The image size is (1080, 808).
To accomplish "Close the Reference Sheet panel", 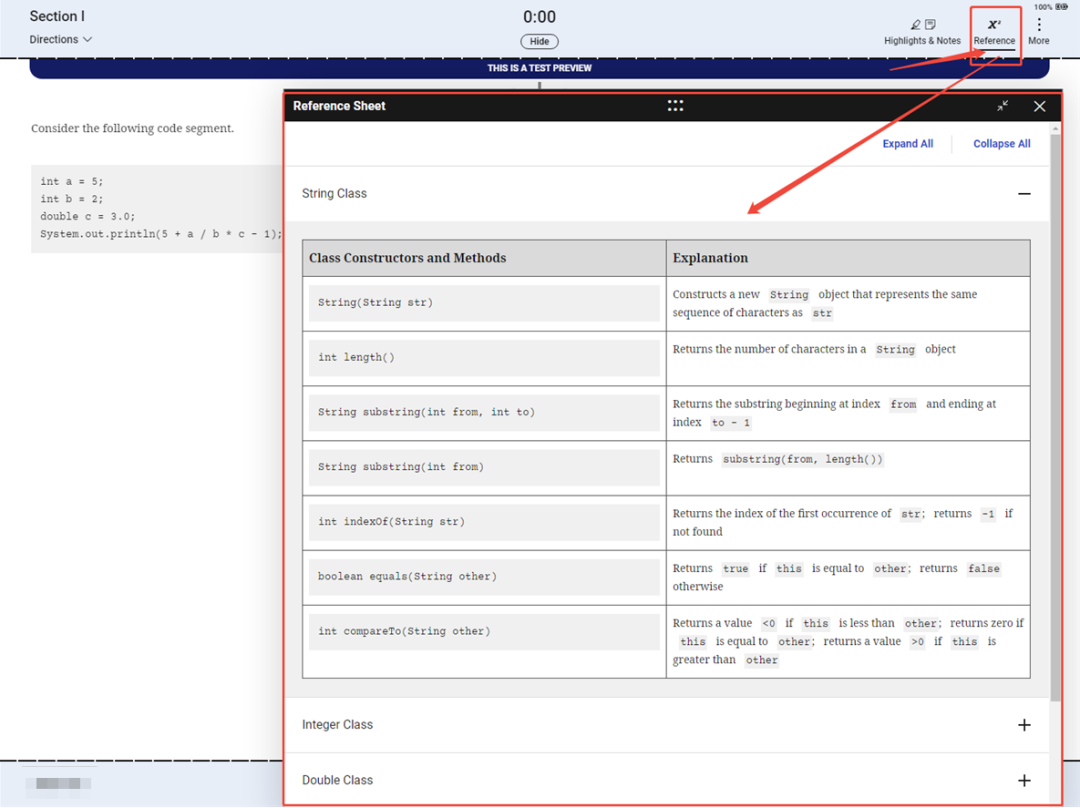I will [1040, 106].
